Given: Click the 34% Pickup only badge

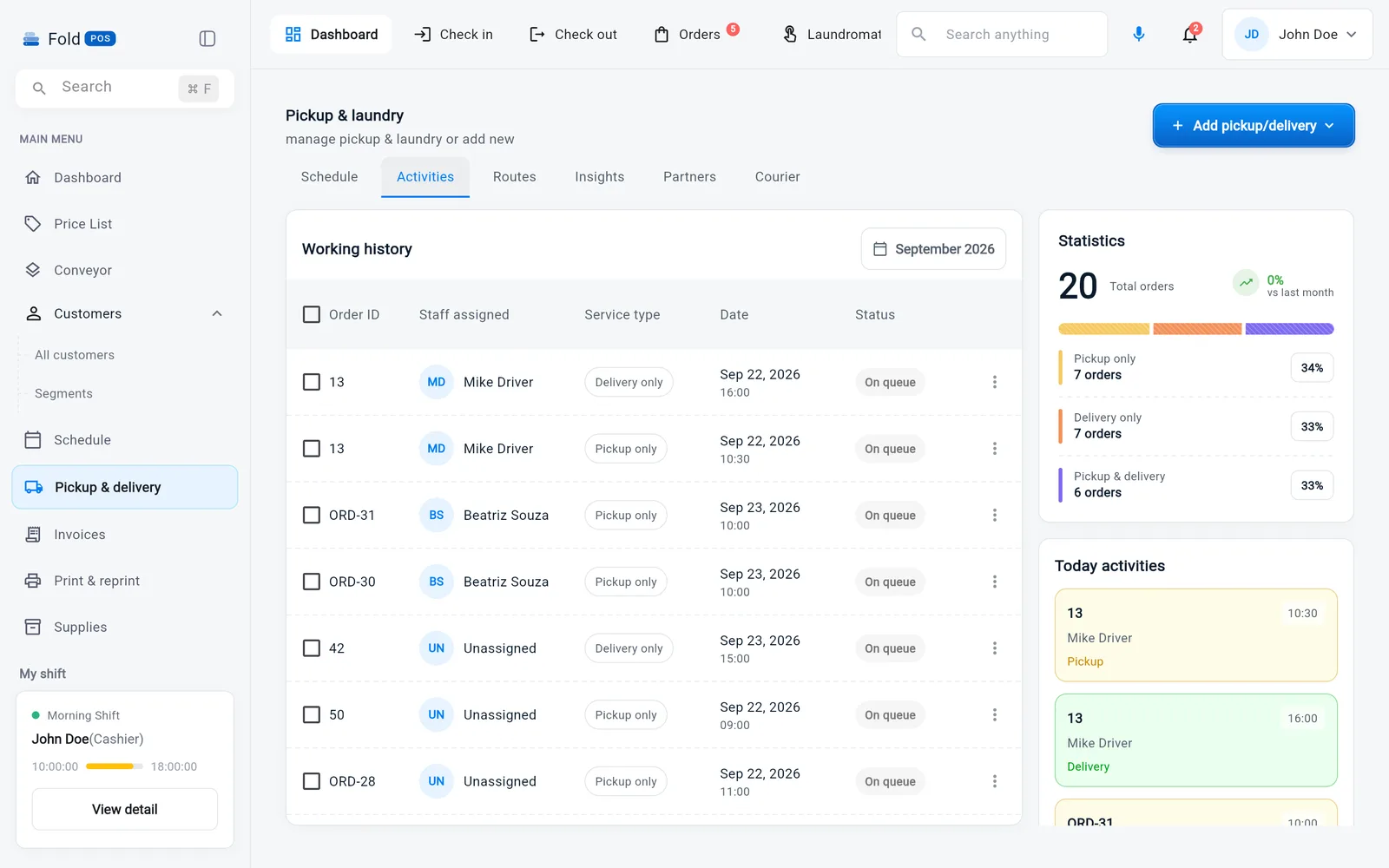Looking at the screenshot, I should coord(1312,368).
